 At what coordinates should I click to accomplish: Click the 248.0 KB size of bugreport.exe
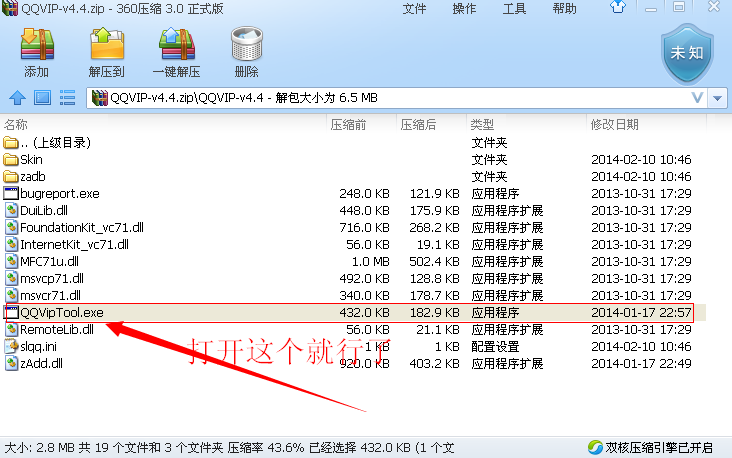364,194
